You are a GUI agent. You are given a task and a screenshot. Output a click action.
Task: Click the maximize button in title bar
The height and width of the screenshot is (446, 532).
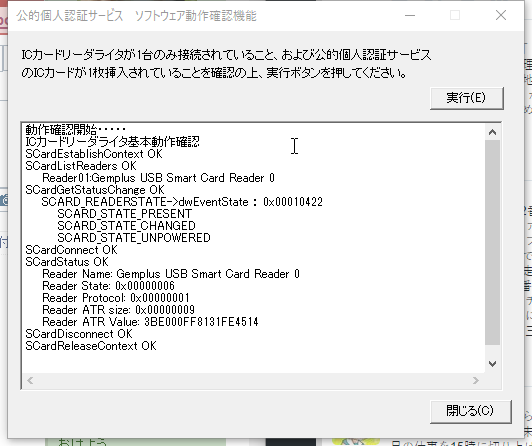tap(455, 16)
